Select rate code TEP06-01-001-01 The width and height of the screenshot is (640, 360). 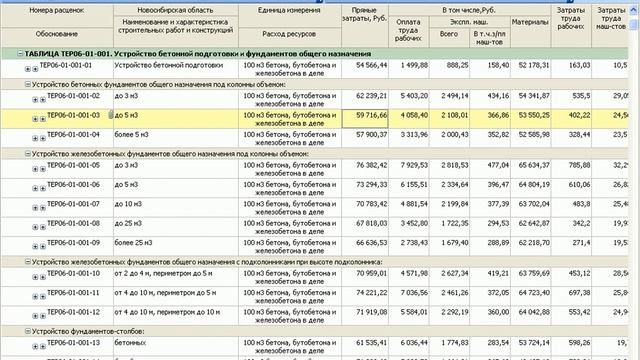(x=66, y=65)
